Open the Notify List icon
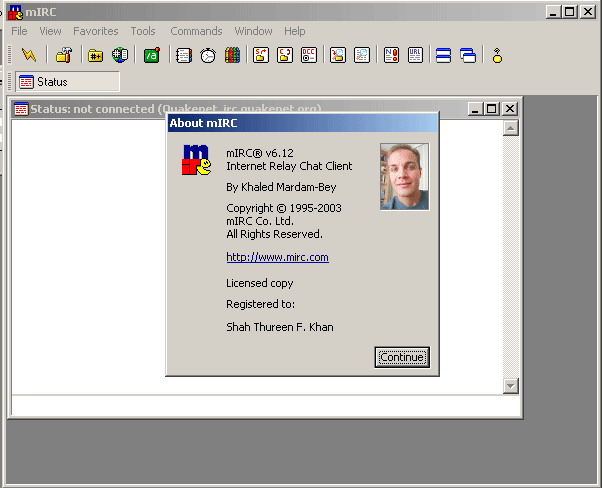This screenshot has width=602, height=488. click(x=391, y=55)
